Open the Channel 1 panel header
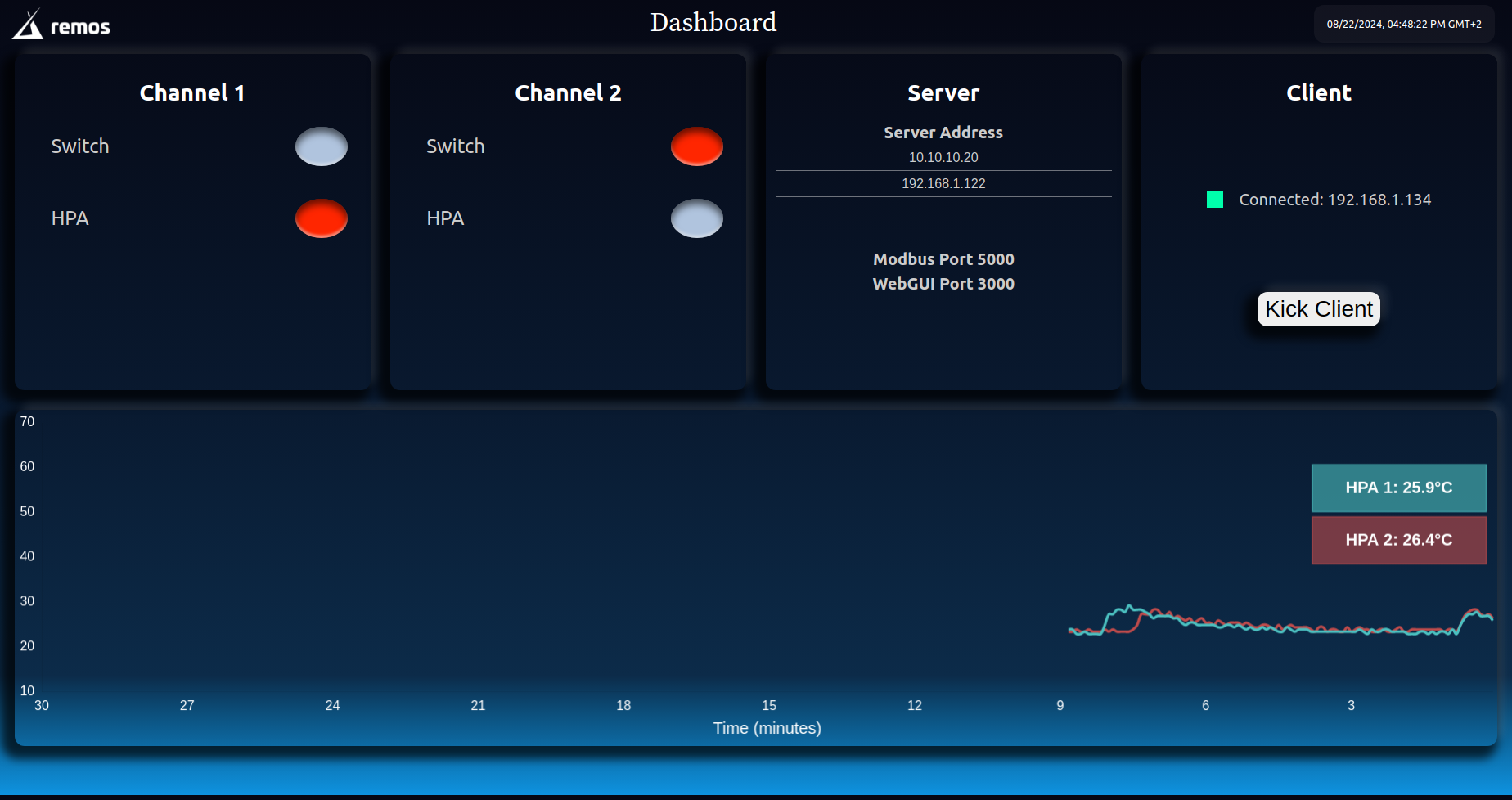The height and width of the screenshot is (800, 1512). pyautogui.click(x=191, y=92)
